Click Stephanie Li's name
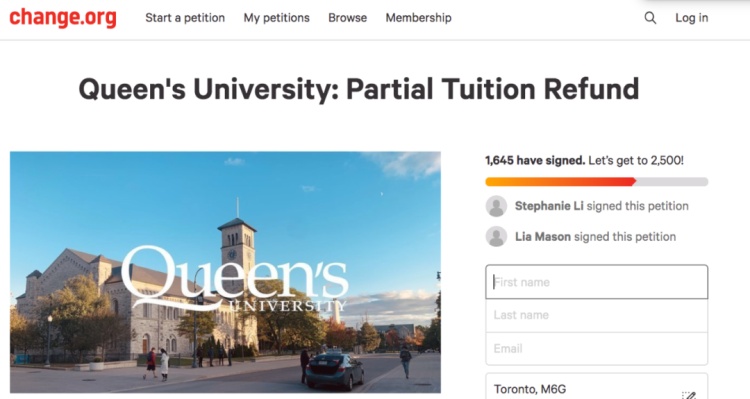This screenshot has height=399, width=750. click(549, 206)
